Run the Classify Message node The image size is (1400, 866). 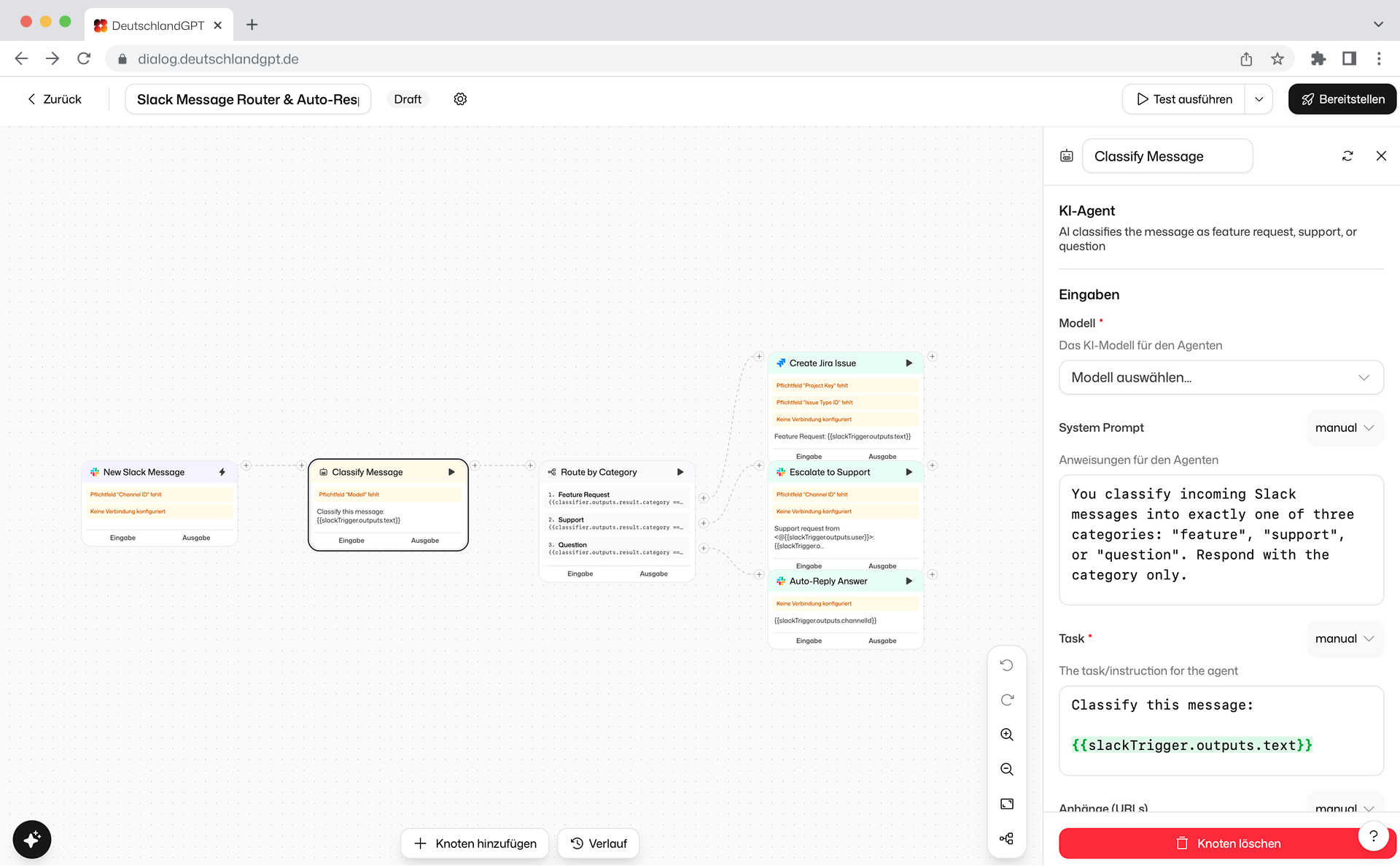point(451,472)
